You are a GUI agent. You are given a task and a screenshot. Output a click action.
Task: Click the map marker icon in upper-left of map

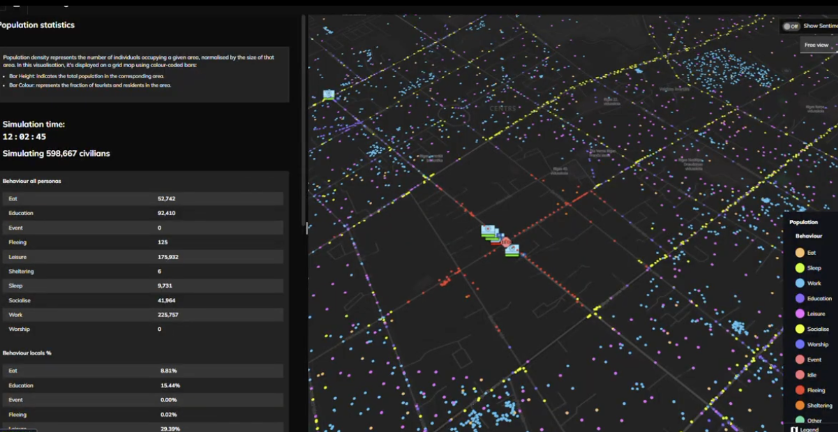tap(328, 95)
